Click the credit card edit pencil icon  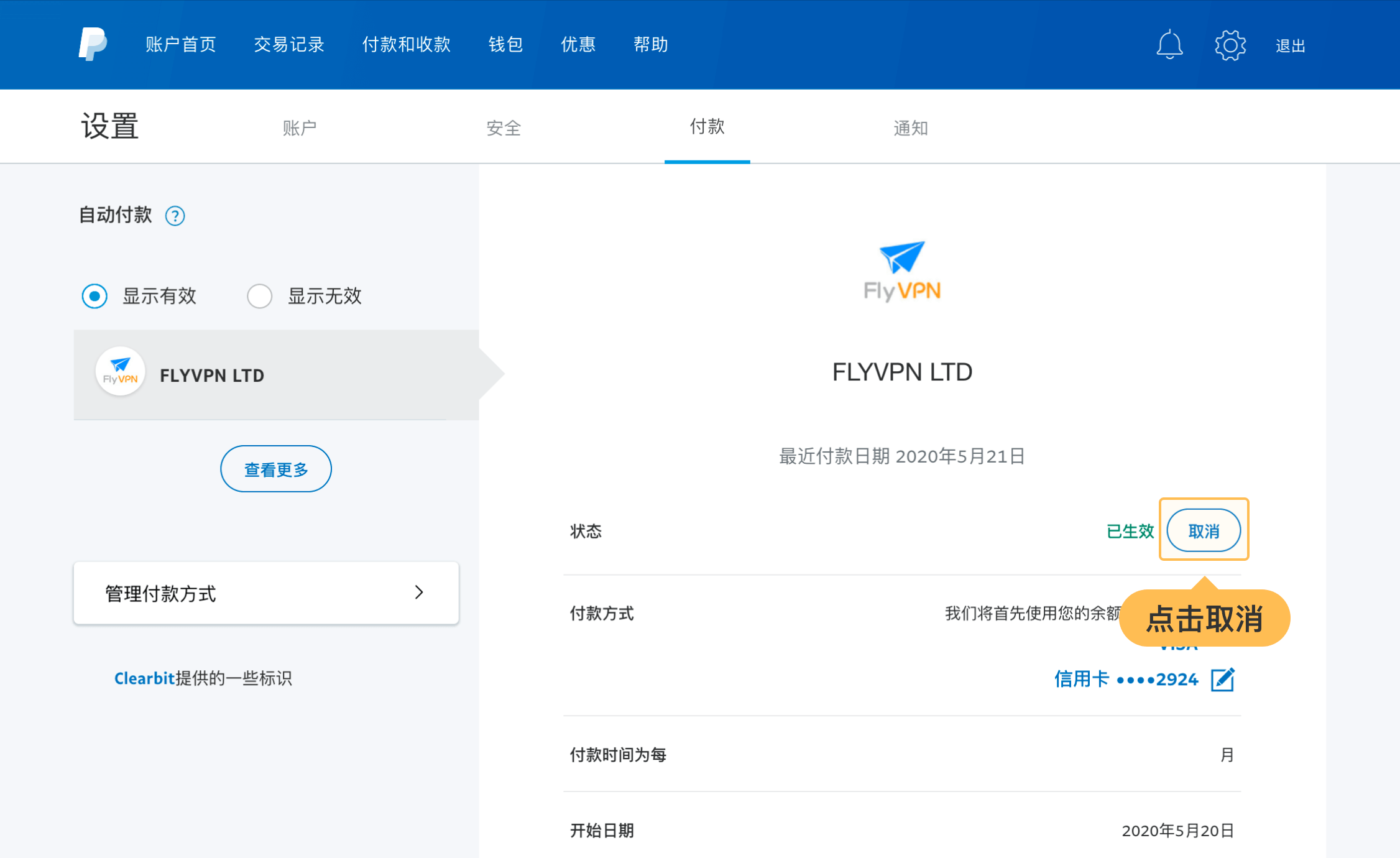[1222, 679]
